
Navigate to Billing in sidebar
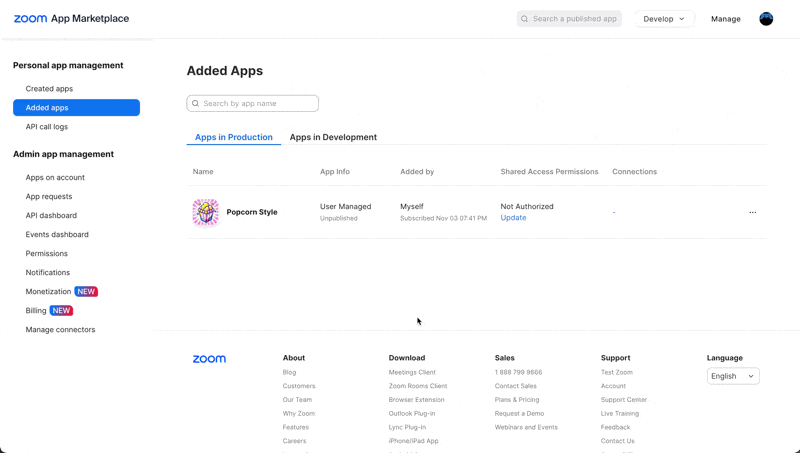(36, 311)
